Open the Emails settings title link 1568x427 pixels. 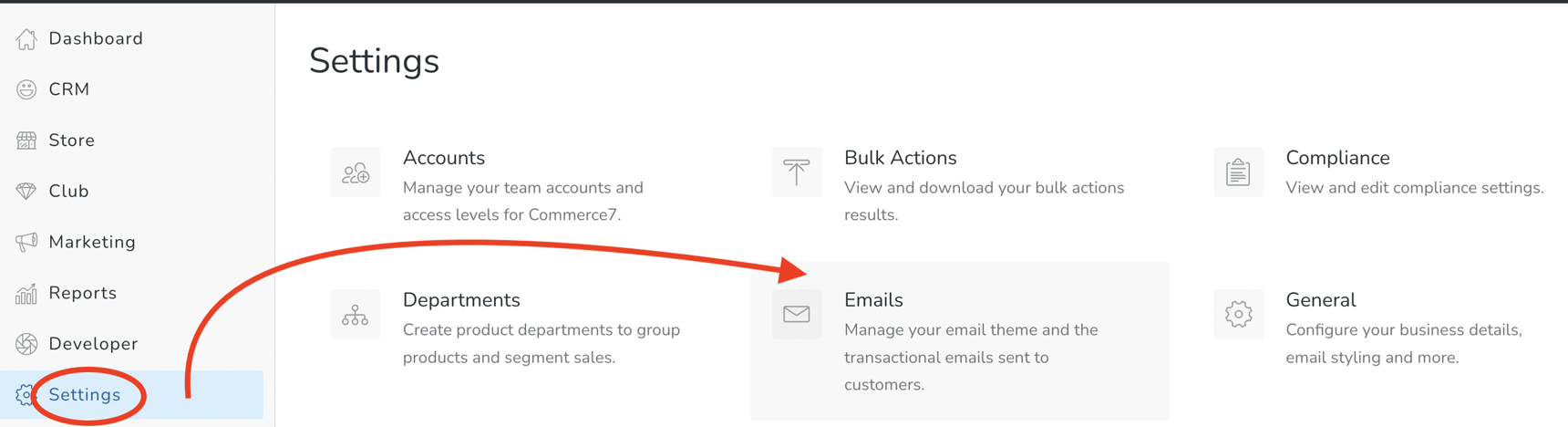click(873, 300)
